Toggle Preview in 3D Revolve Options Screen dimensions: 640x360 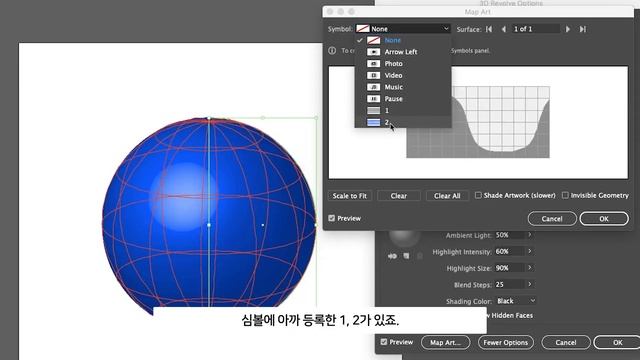point(384,342)
